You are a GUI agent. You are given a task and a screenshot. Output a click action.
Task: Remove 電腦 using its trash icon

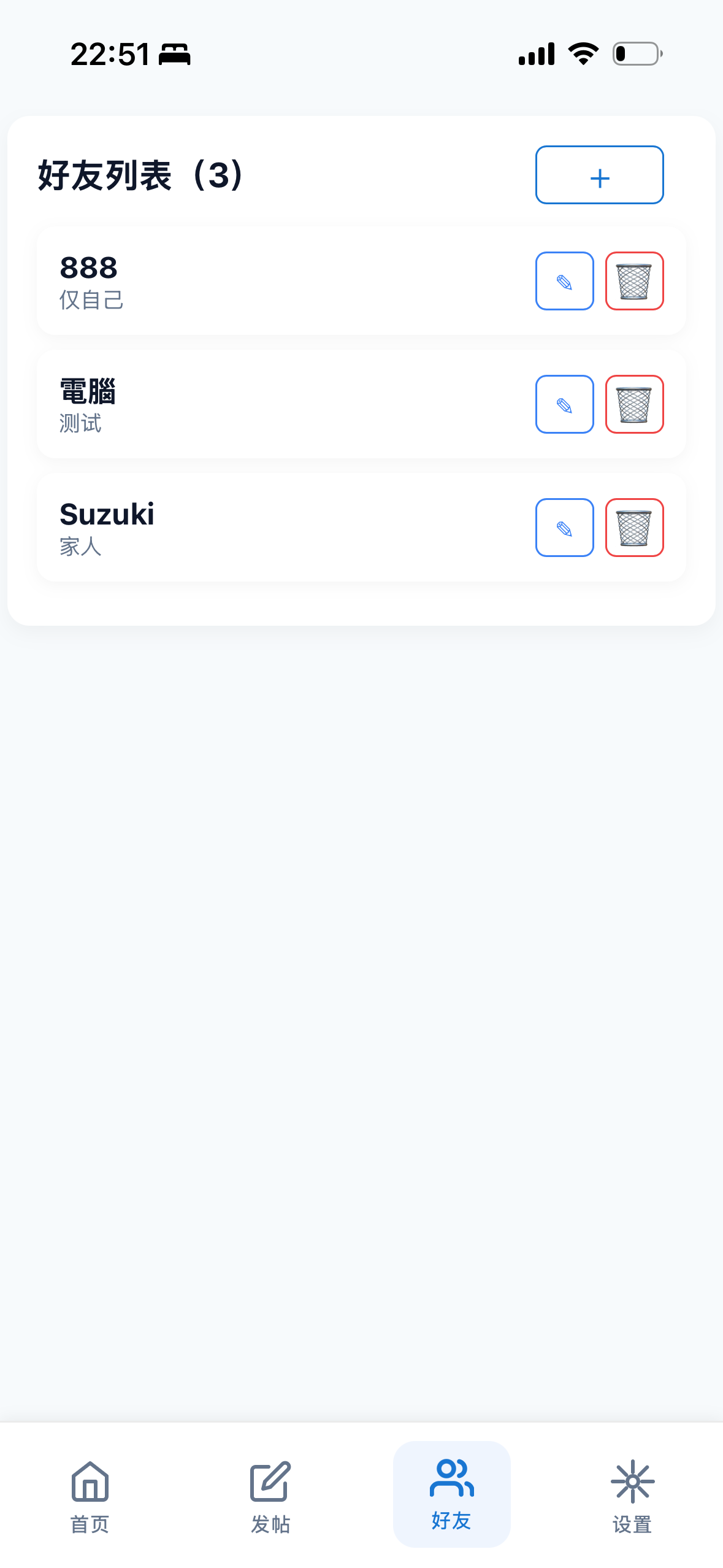[634, 405]
